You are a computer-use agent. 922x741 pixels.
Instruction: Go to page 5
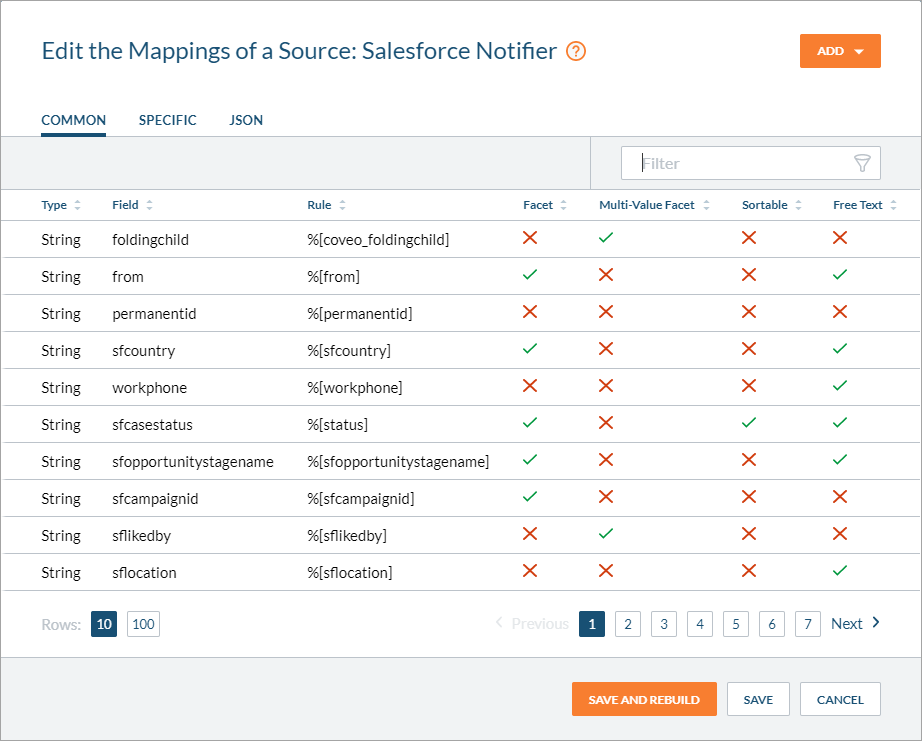(x=736, y=624)
